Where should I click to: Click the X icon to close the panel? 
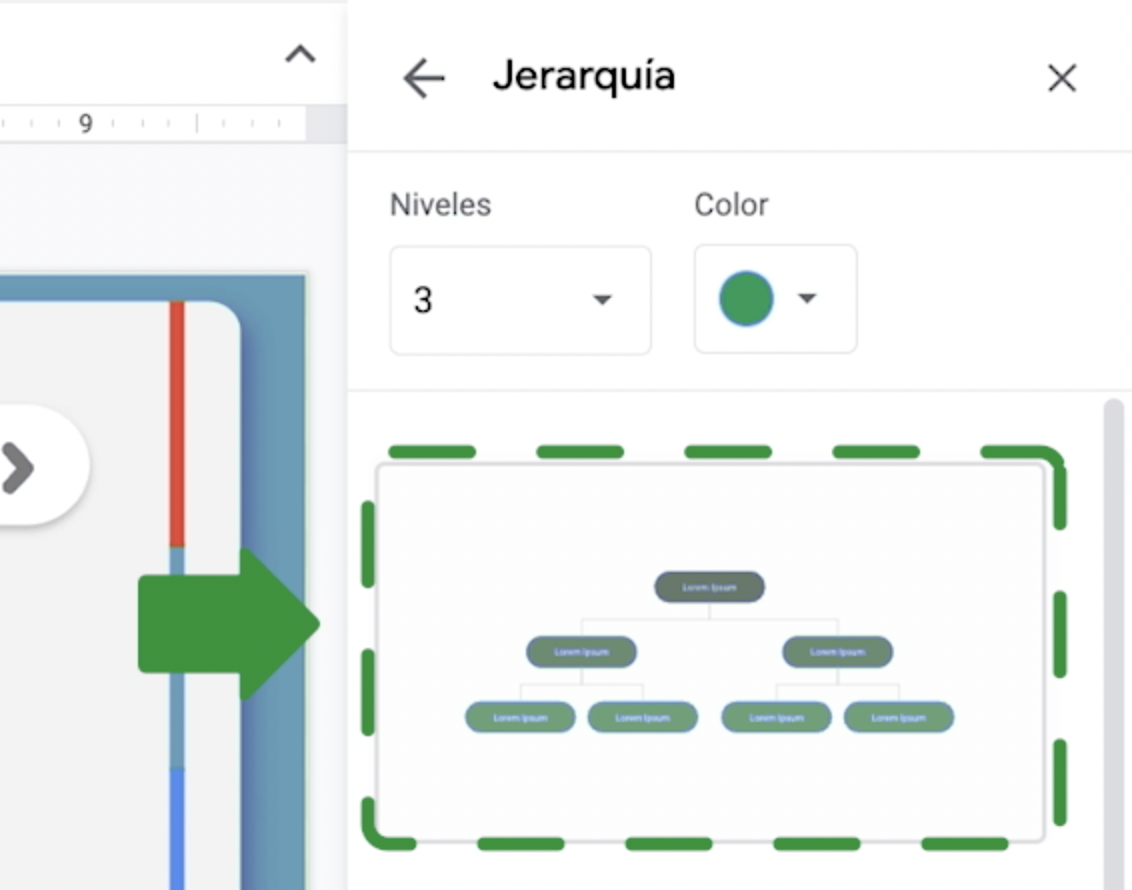point(1062,78)
